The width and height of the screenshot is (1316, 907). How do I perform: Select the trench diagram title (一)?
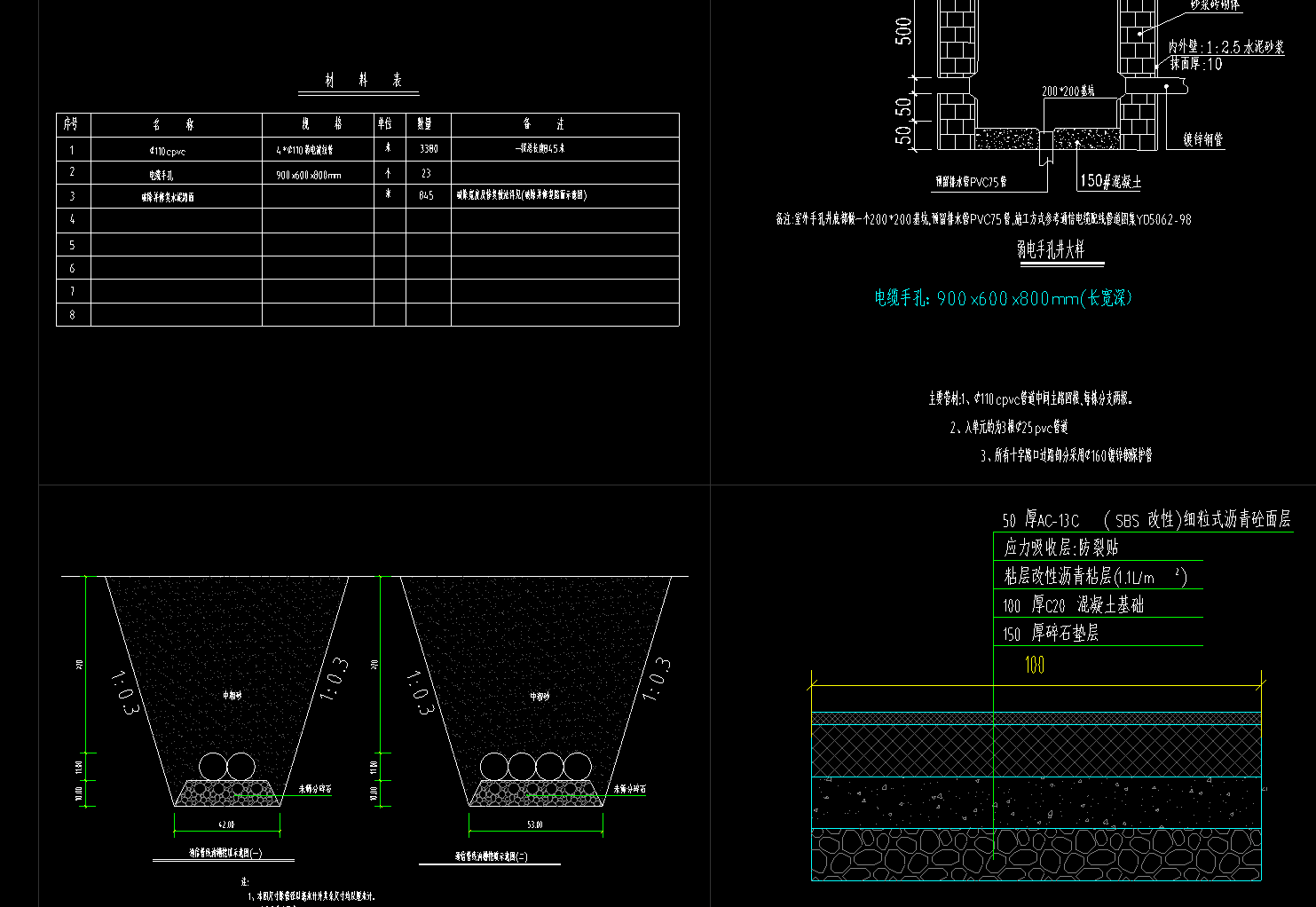coord(225,854)
